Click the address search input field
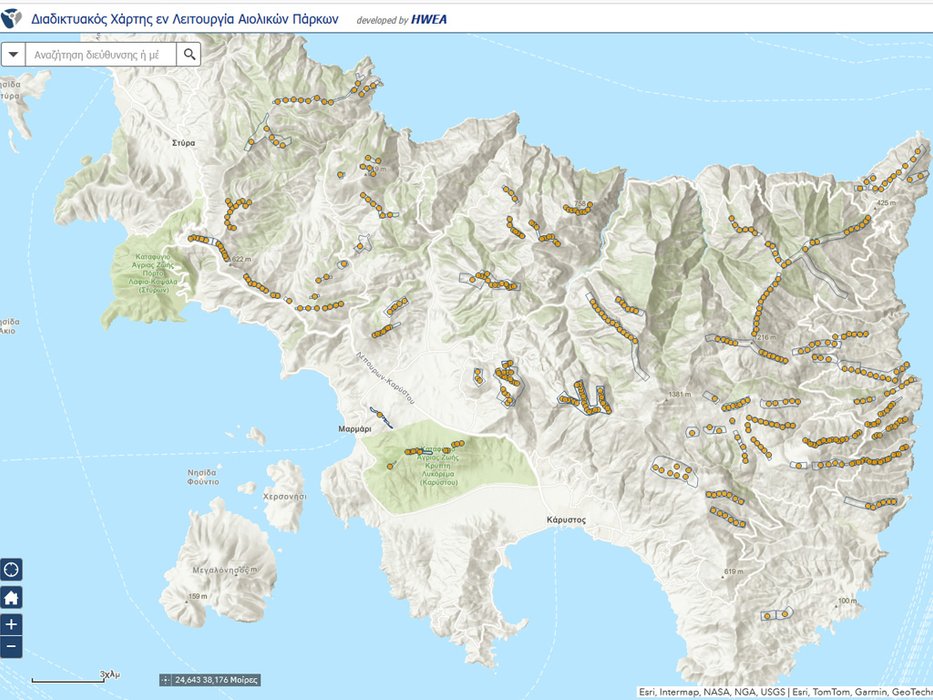This screenshot has width=933, height=700. (x=100, y=54)
